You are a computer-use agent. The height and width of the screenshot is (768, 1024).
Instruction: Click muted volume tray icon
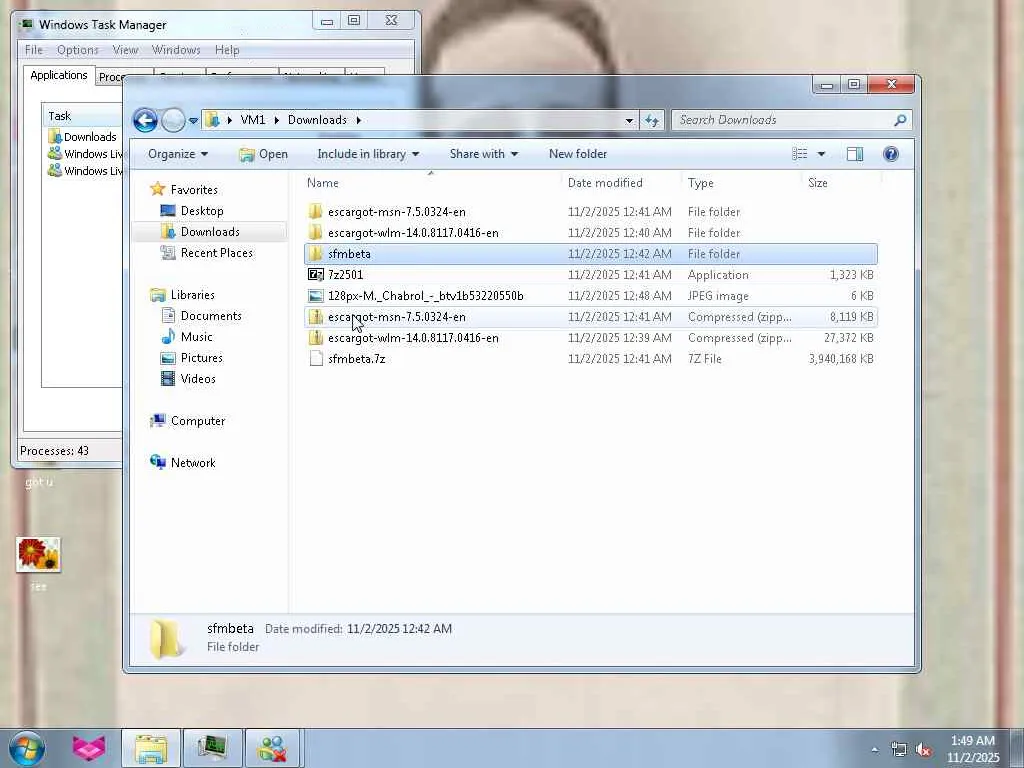click(x=923, y=750)
